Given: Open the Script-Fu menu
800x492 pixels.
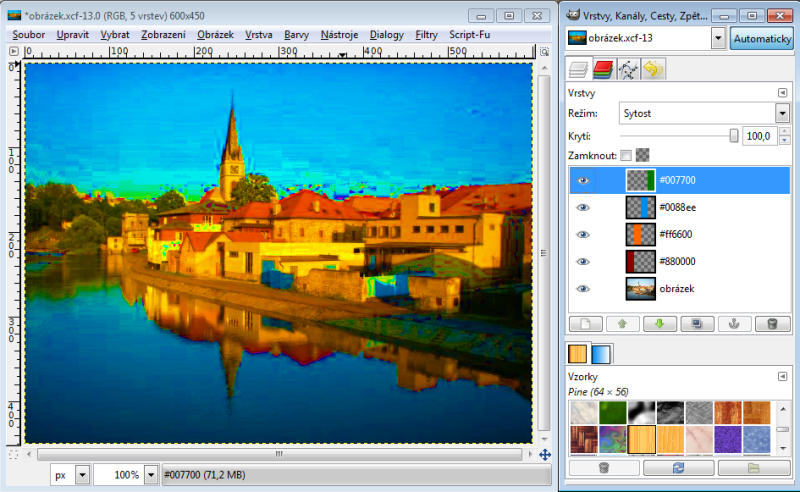Looking at the screenshot, I should [x=469, y=35].
